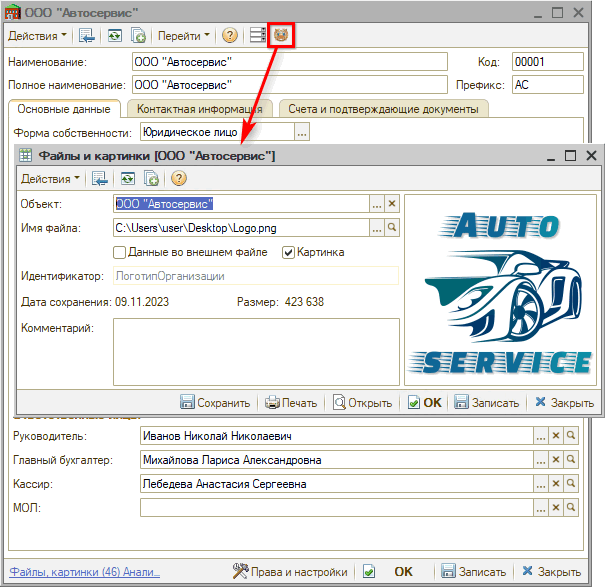
Task: Clear the Объект field using X button
Action: tap(392, 203)
